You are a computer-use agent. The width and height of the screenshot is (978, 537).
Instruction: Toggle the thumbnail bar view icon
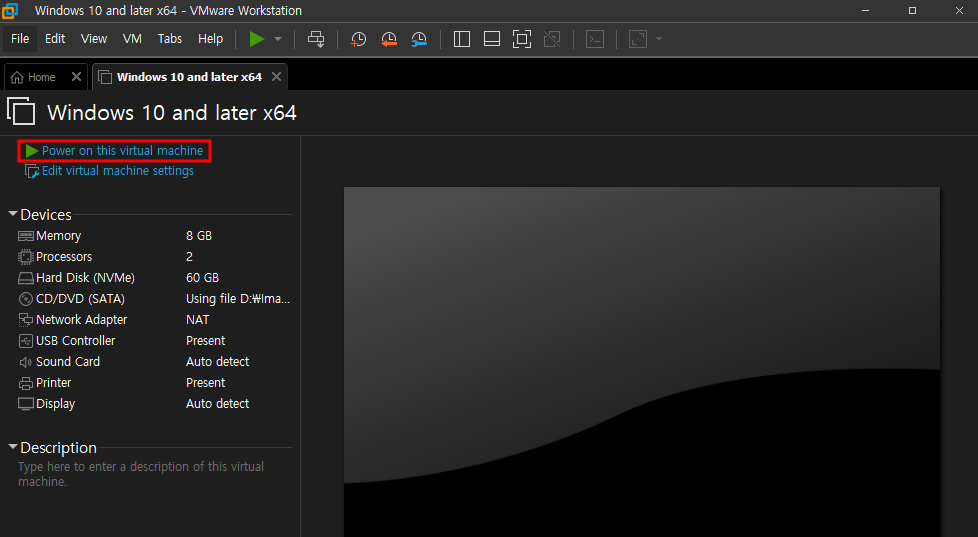click(491, 39)
